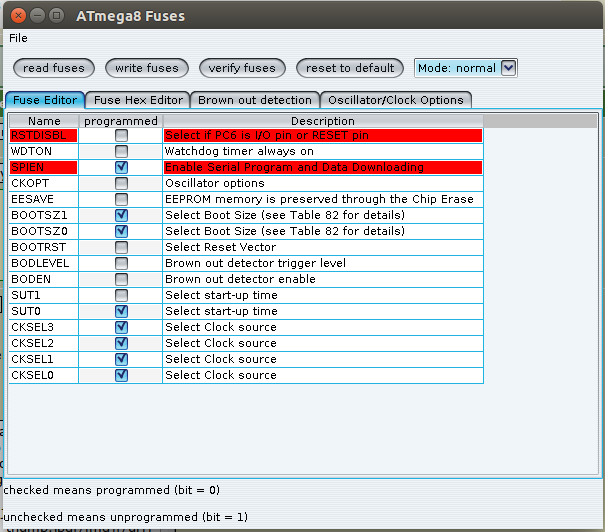Open the File menu

[18, 38]
